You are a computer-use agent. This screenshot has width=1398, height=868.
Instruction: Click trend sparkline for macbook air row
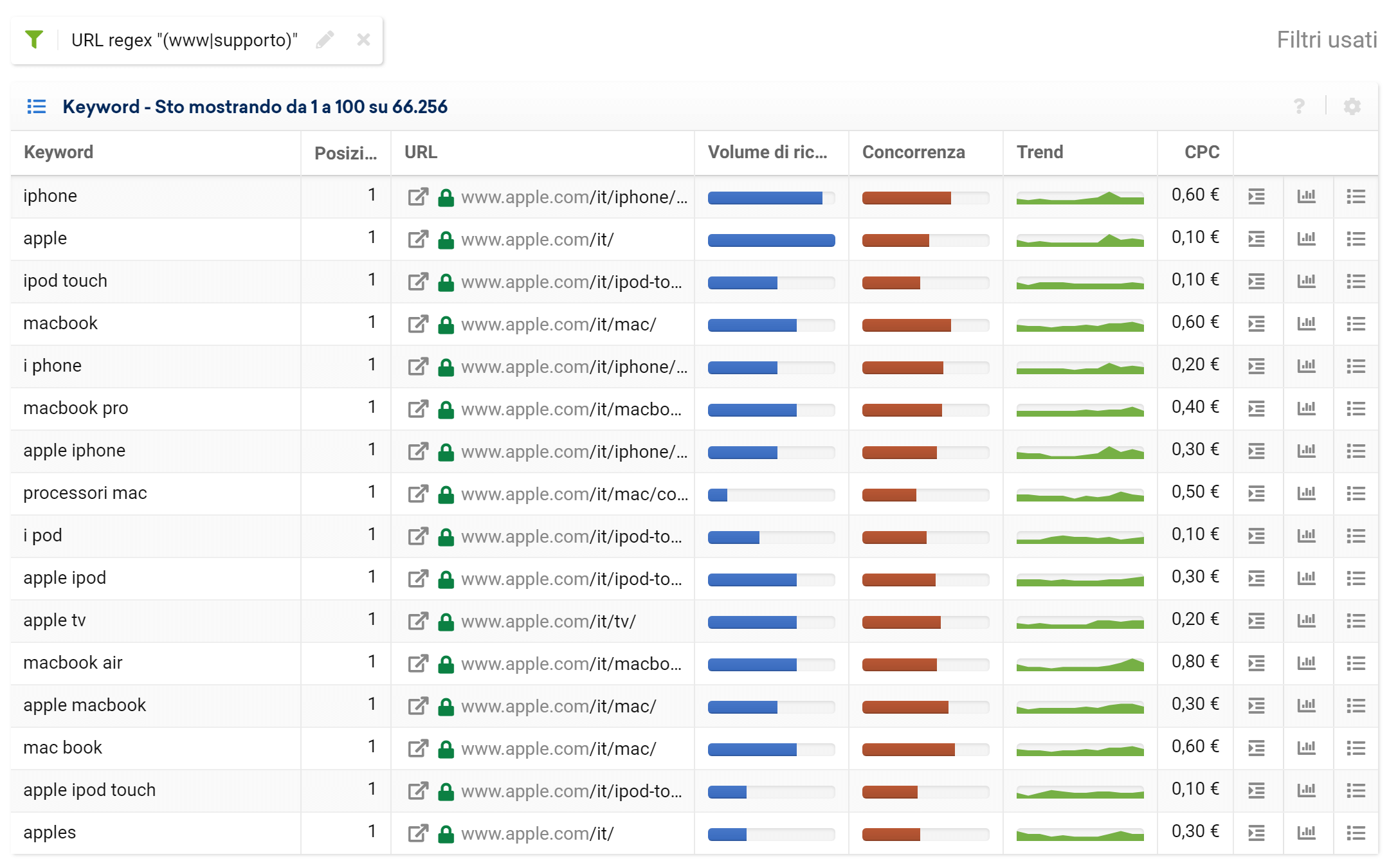coord(1080,664)
